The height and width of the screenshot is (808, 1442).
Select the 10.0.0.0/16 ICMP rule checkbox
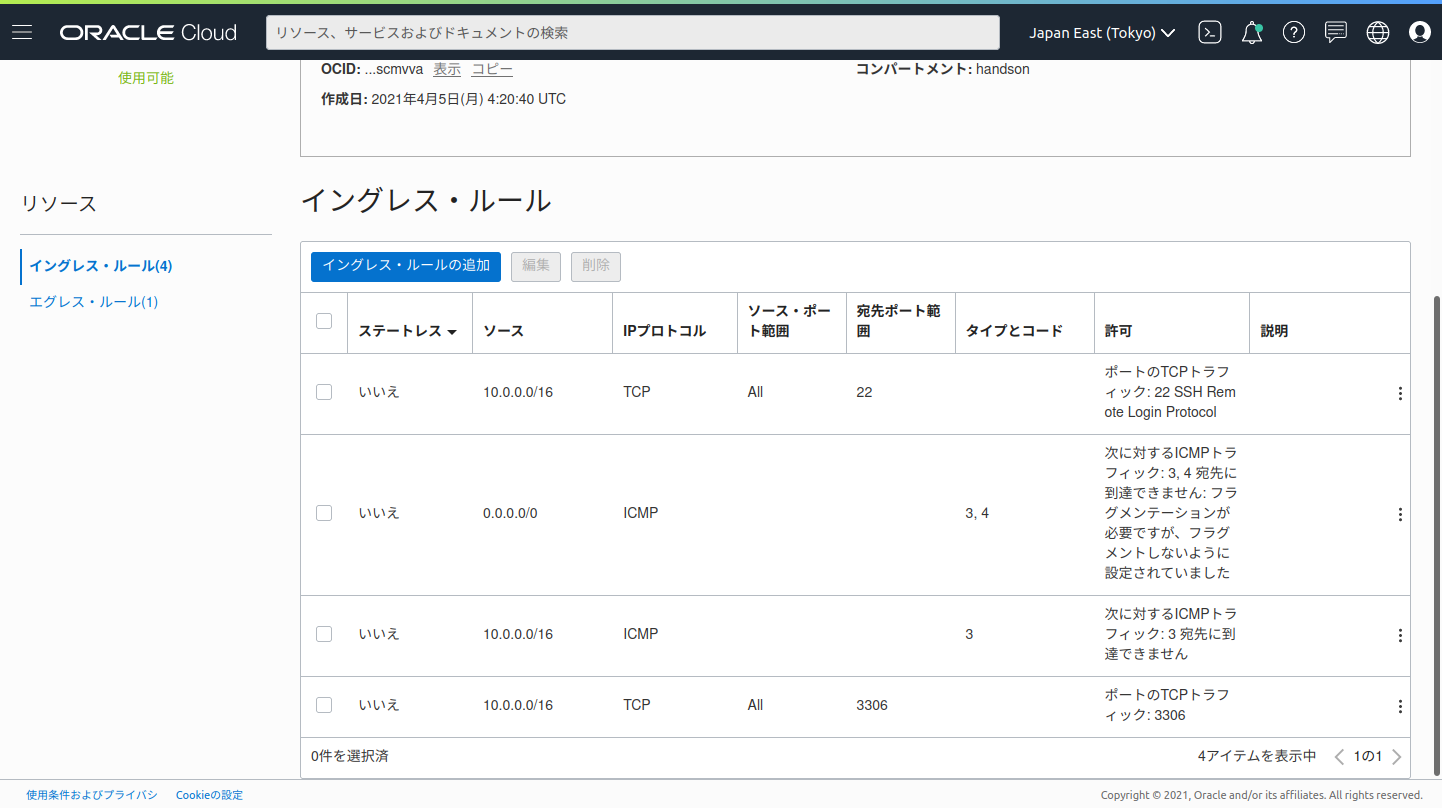324,634
